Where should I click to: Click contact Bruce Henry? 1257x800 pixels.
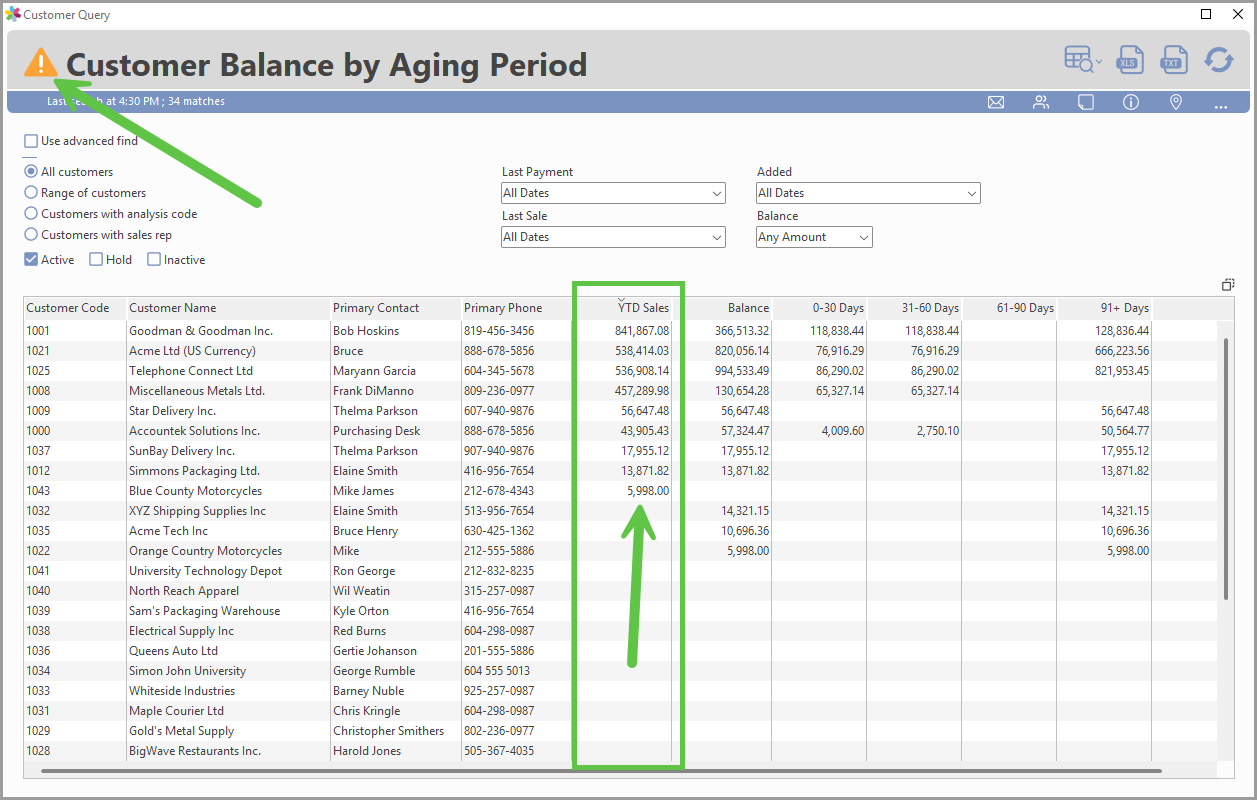pyautogui.click(x=365, y=531)
